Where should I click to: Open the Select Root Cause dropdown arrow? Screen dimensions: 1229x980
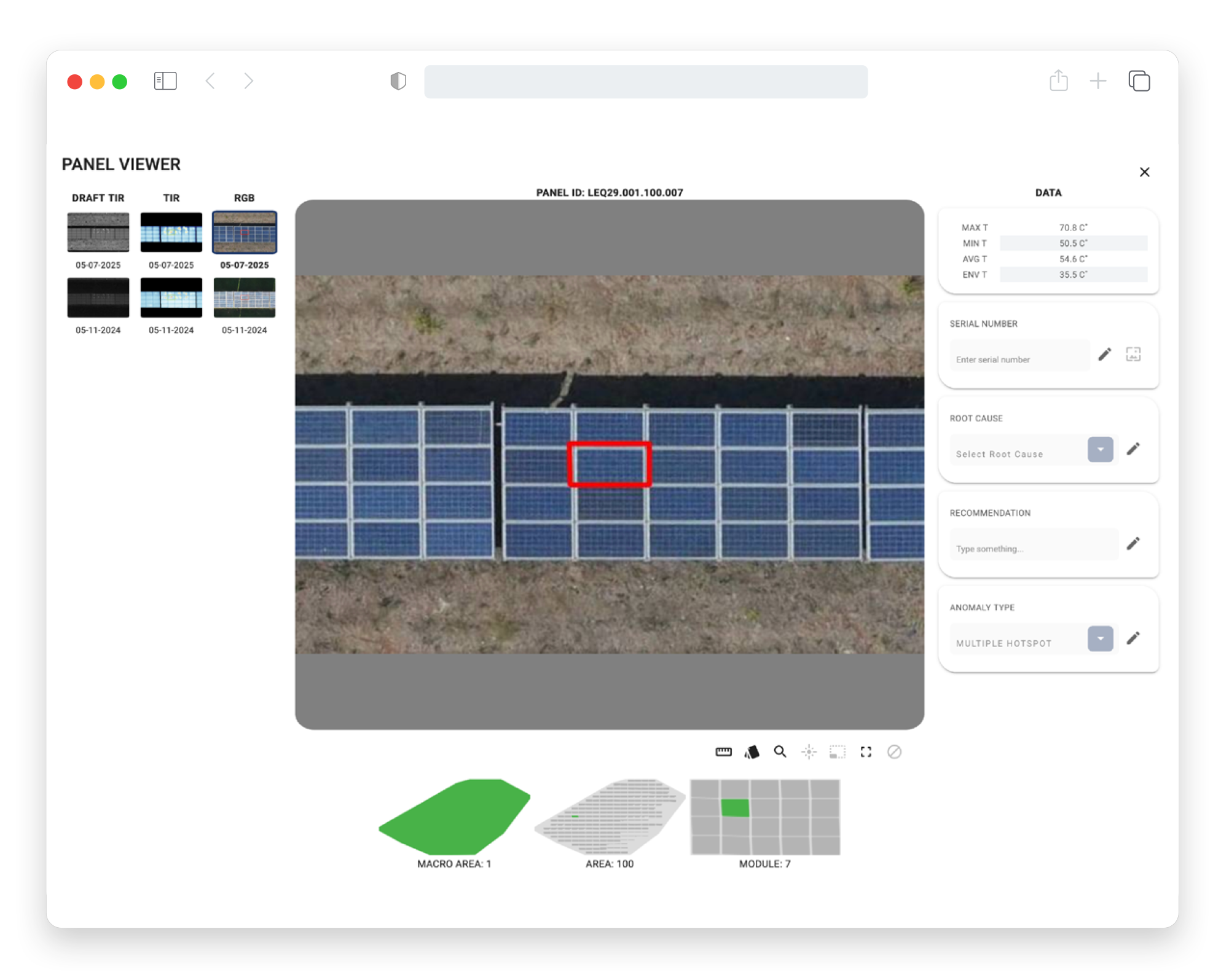(1100, 450)
